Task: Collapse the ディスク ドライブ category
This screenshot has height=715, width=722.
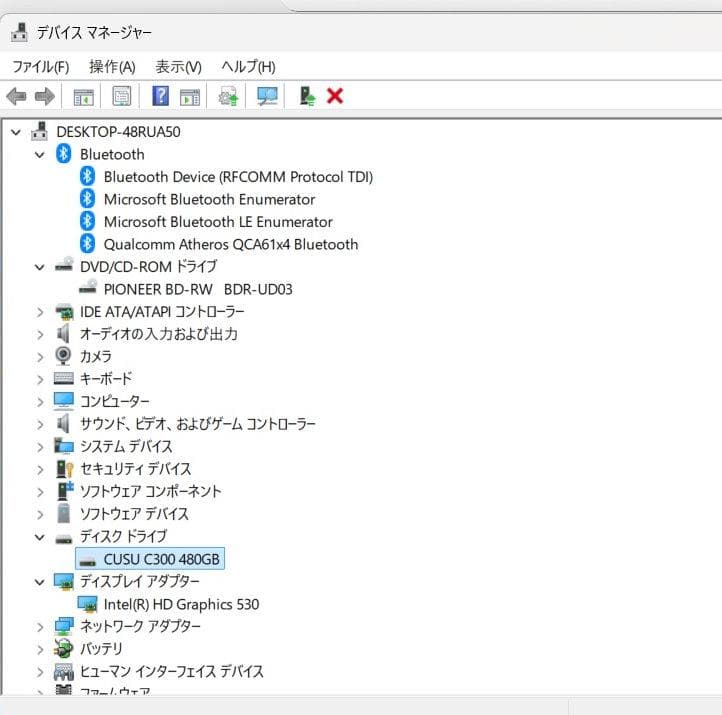Action: [40, 537]
